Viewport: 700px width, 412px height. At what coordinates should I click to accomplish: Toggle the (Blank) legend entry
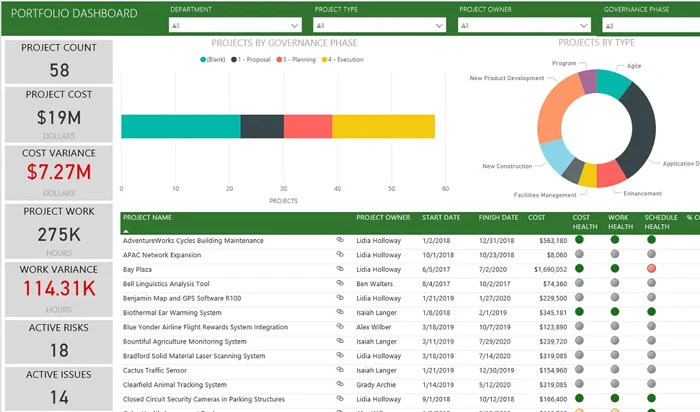(x=213, y=59)
